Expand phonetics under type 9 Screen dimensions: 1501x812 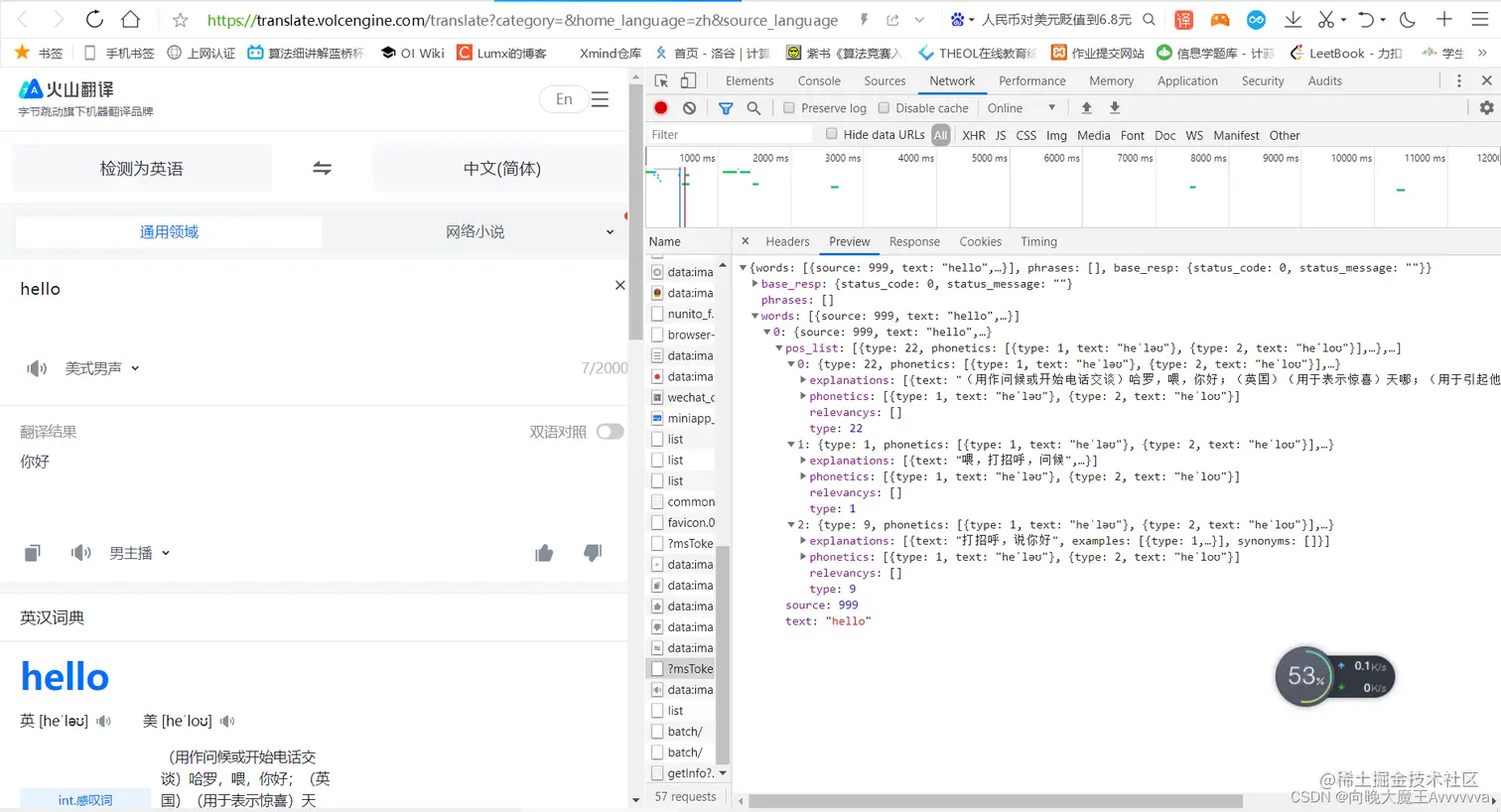[x=802, y=557]
